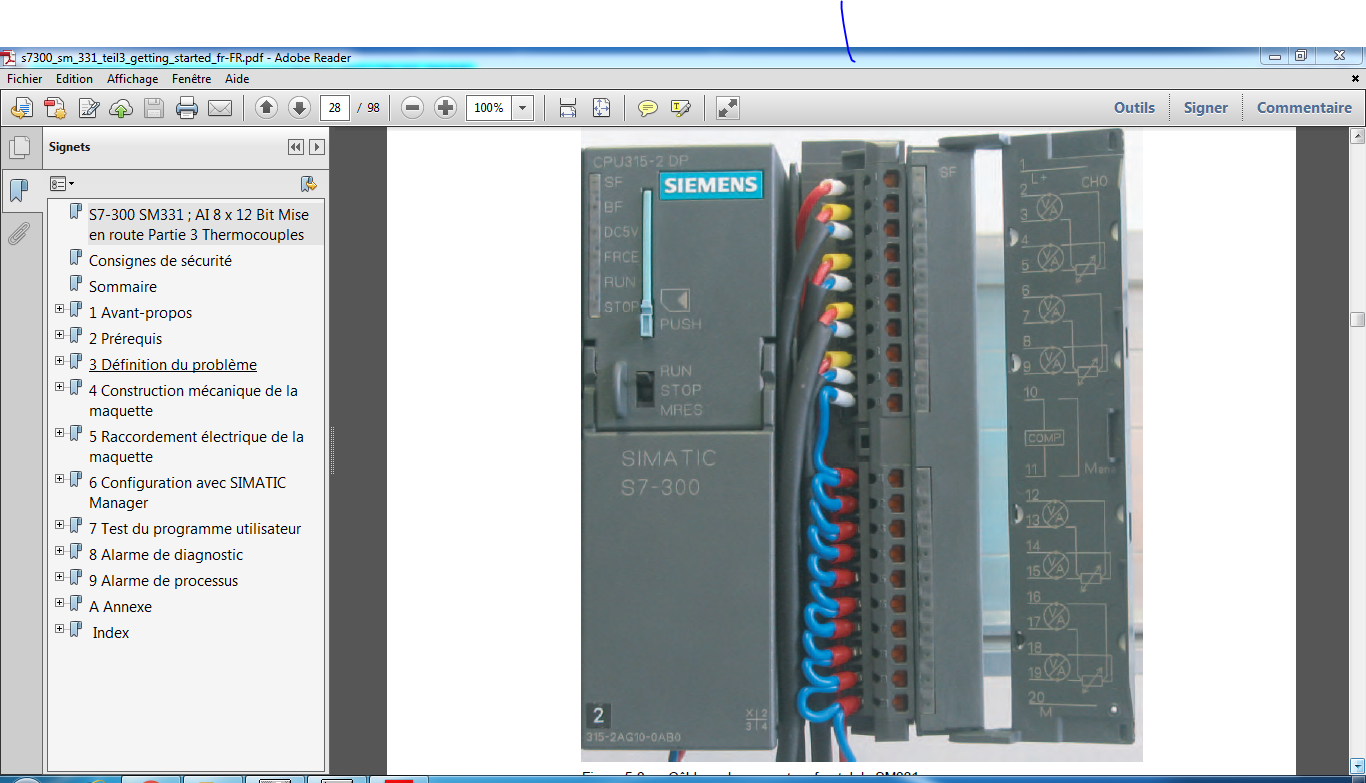This screenshot has width=1366, height=783.
Task: Open the Fenêtre menu
Action: click(191, 79)
